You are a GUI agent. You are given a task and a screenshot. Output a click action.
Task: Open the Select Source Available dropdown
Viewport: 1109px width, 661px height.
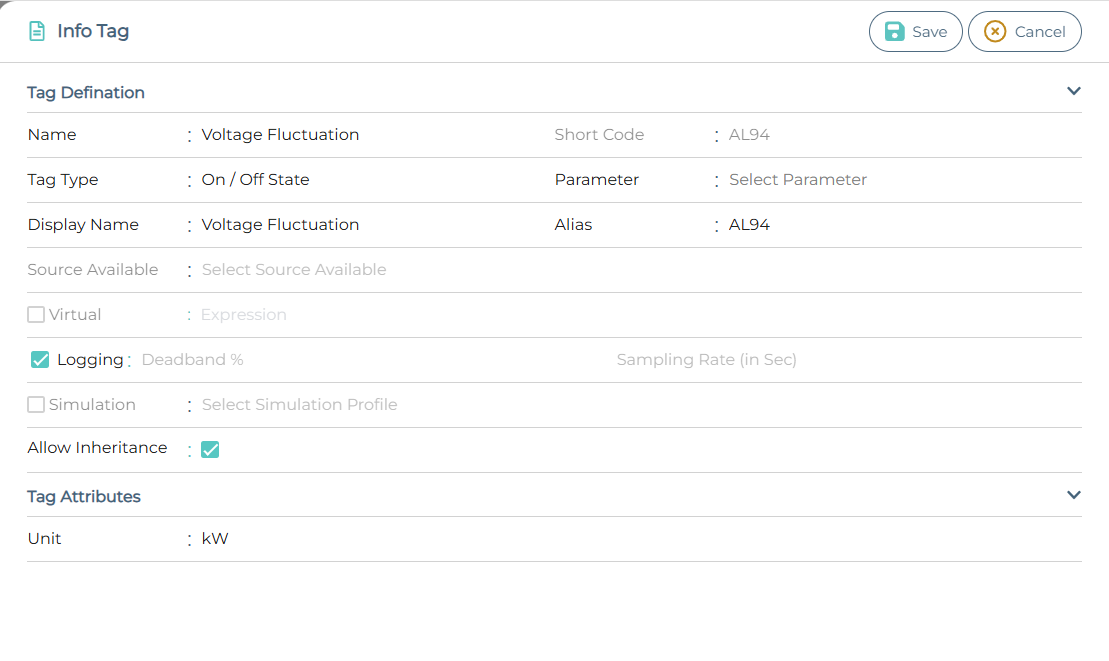tap(294, 270)
